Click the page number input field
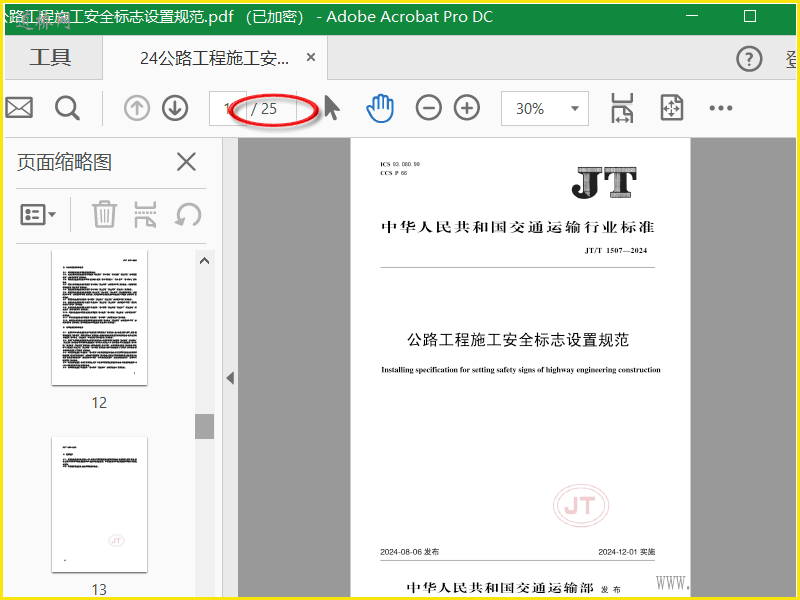800x600 pixels. click(x=228, y=108)
